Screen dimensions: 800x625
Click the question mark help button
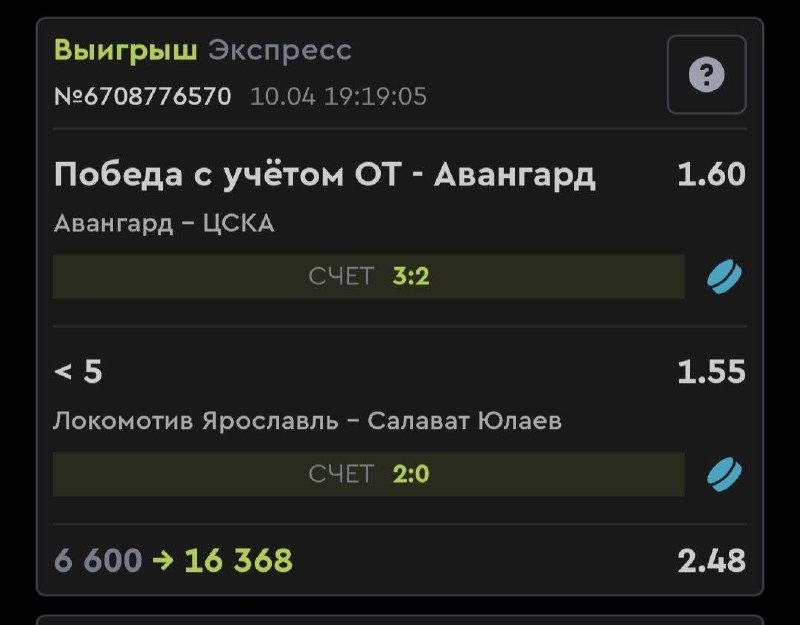pos(706,75)
